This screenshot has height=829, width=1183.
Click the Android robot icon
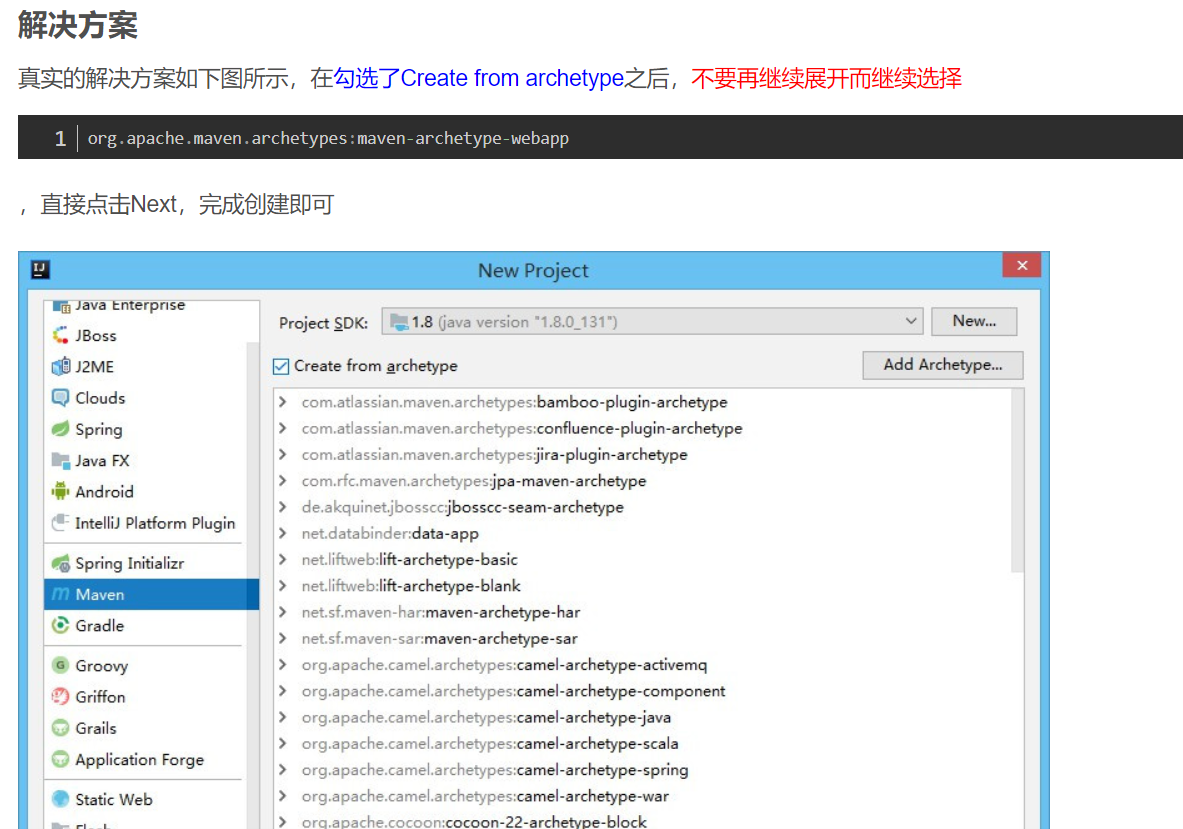pyautogui.click(x=60, y=492)
